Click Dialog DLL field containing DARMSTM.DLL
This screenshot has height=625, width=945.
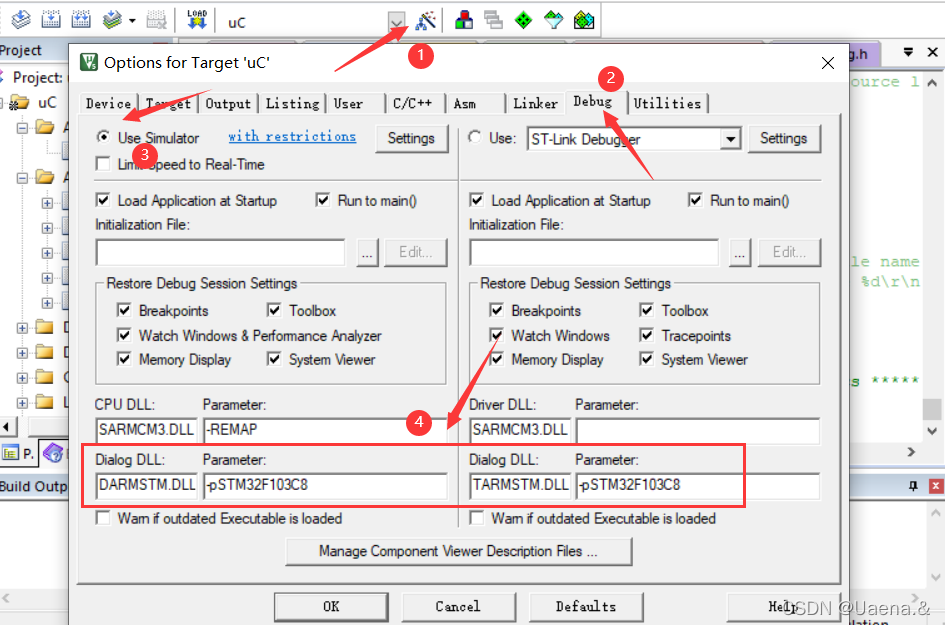(x=146, y=485)
